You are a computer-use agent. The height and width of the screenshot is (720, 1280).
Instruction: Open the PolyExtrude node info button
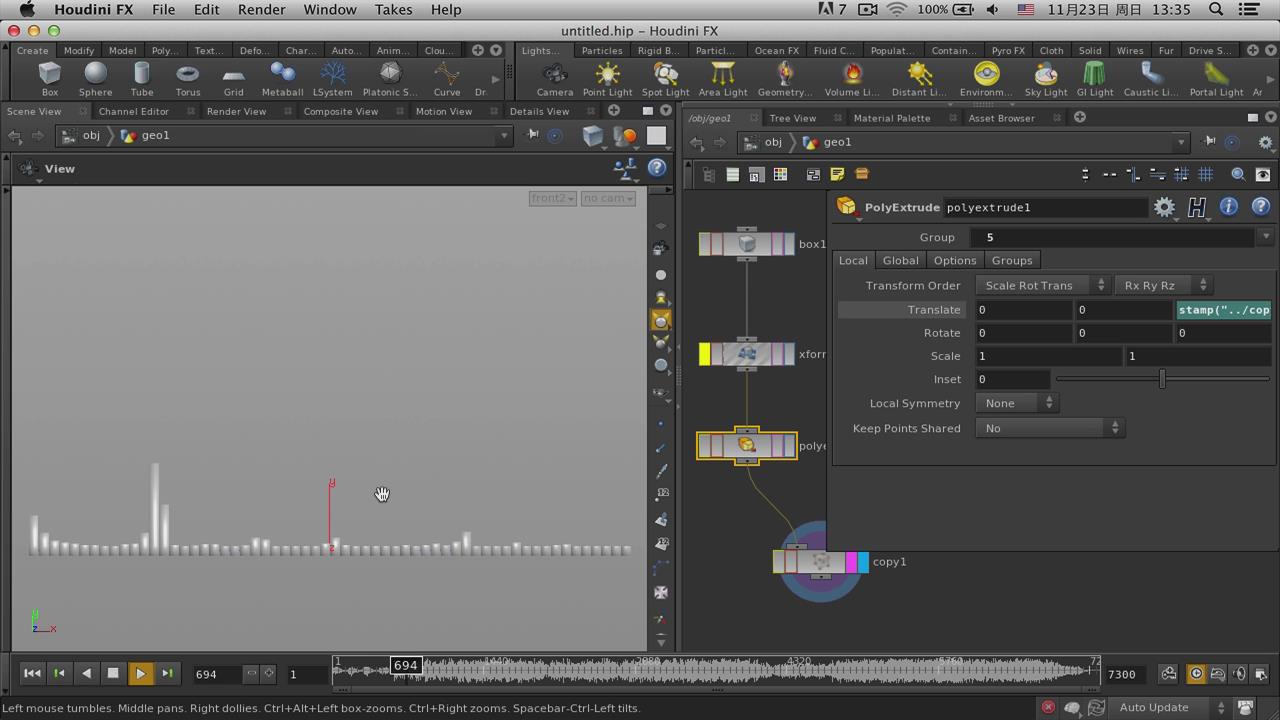click(x=1228, y=207)
